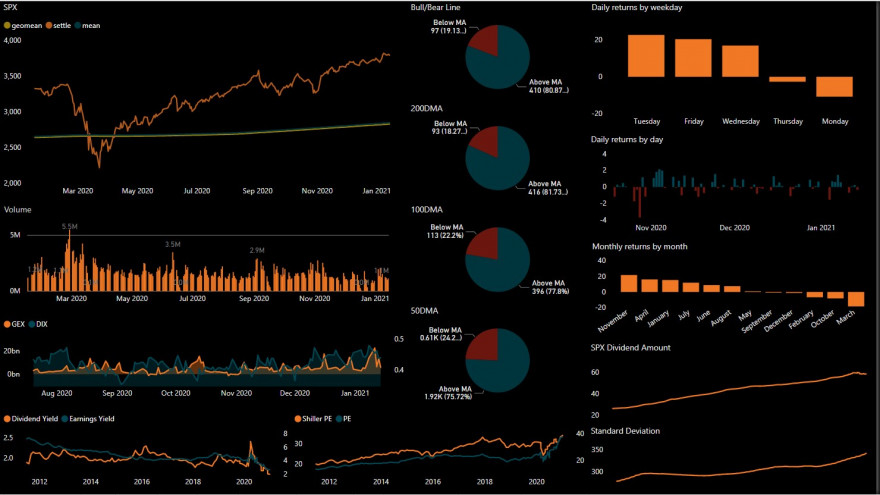The width and height of the screenshot is (880, 495).
Task: Click the 'Below MA 113 (22.2%)' label
Action: click(445, 231)
